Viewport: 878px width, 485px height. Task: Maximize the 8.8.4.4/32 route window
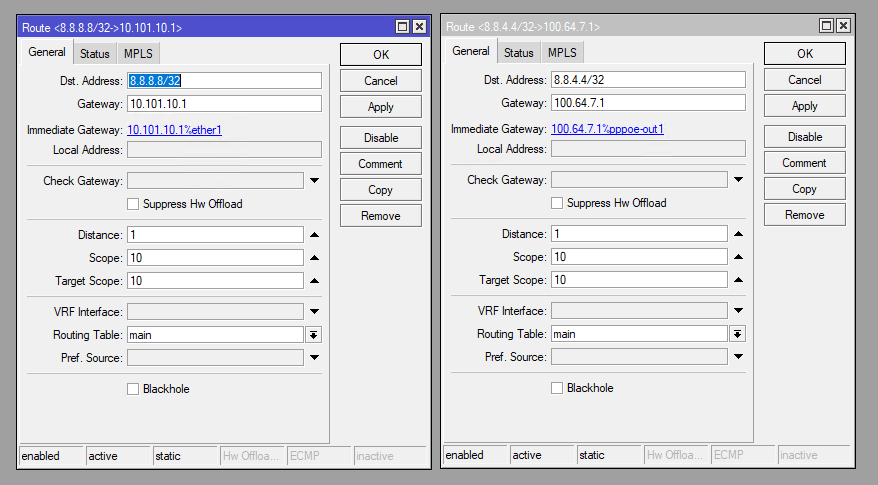pyautogui.click(x=826, y=25)
